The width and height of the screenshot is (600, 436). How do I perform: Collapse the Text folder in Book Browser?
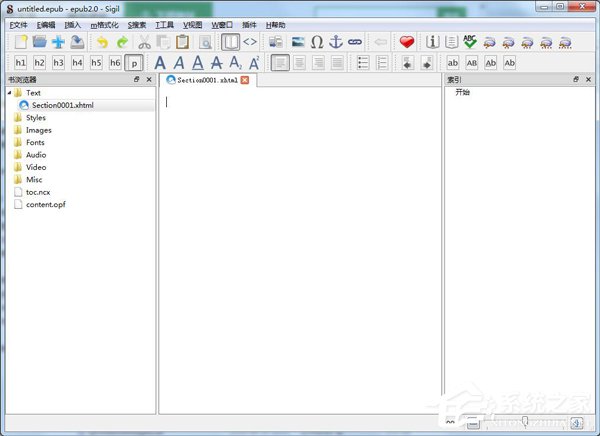[x=10, y=93]
